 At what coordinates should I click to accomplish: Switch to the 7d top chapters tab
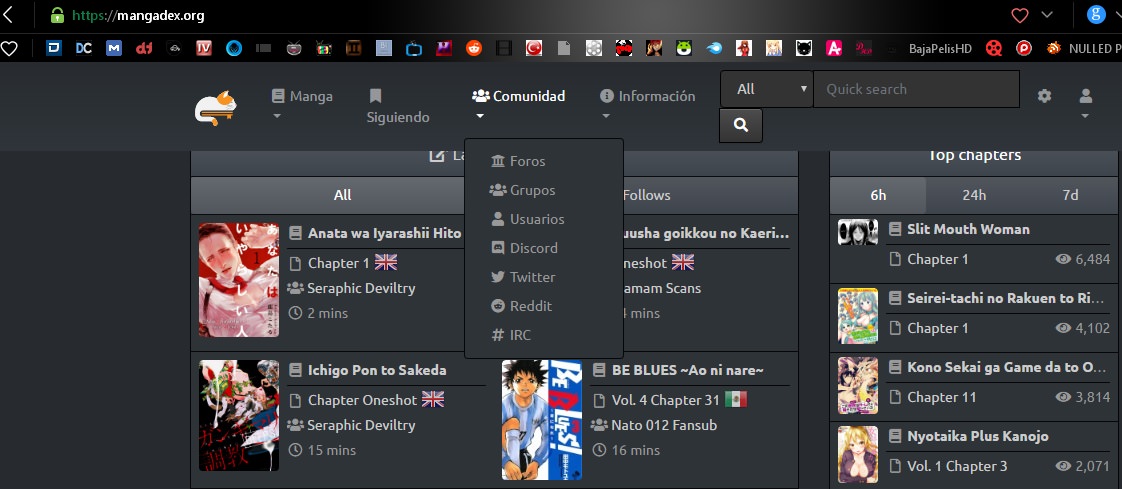coord(1070,195)
